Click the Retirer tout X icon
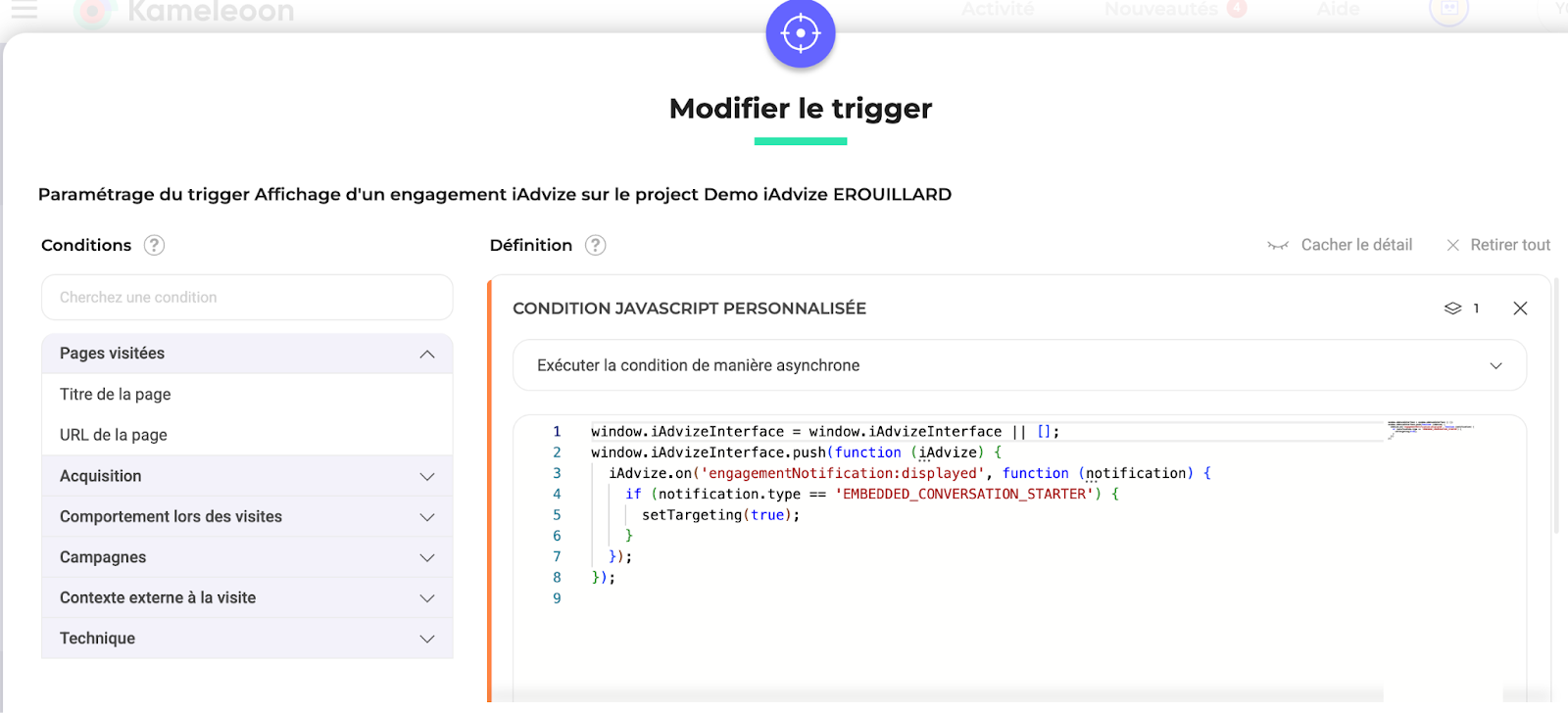 point(1453,245)
